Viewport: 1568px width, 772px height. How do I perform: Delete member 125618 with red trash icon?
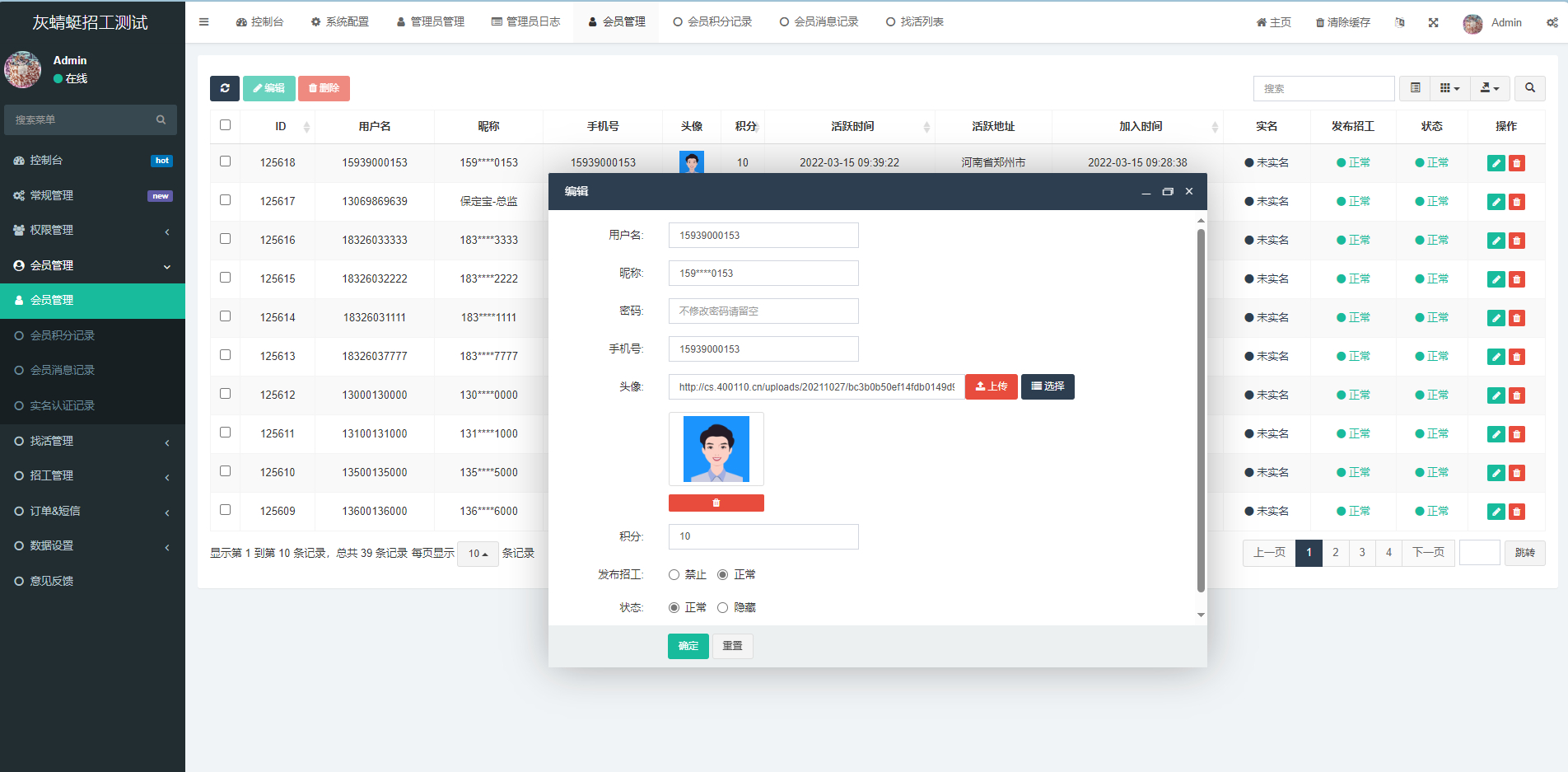pyautogui.click(x=1517, y=163)
